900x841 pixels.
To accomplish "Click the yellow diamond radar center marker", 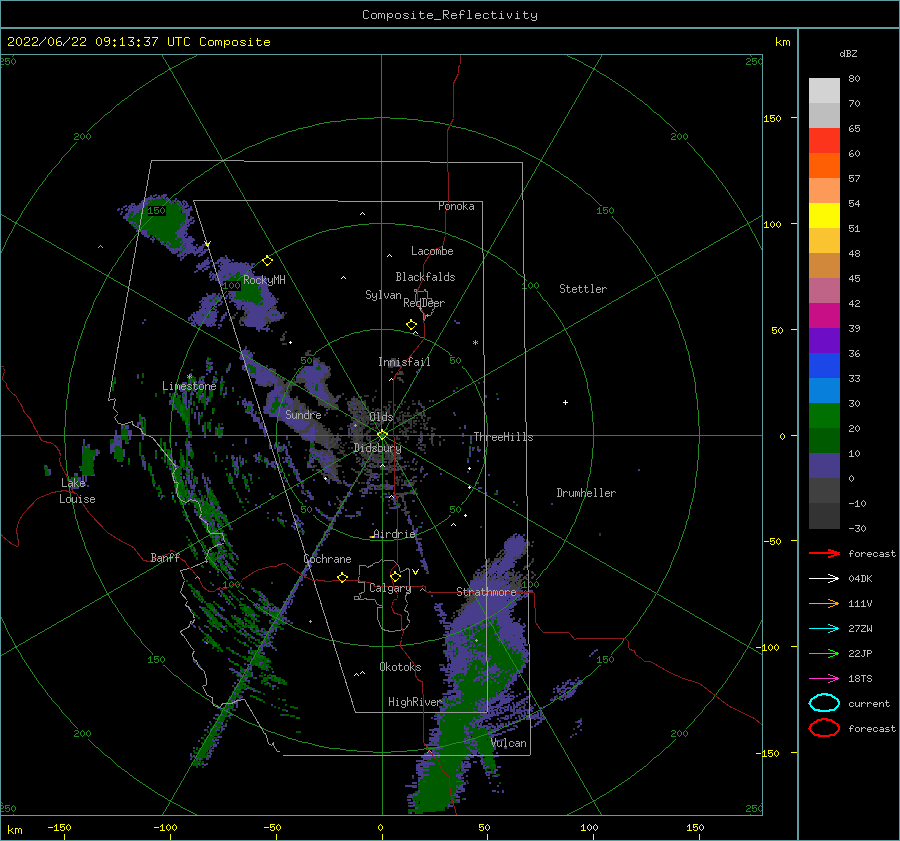I will click(x=382, y=435).
